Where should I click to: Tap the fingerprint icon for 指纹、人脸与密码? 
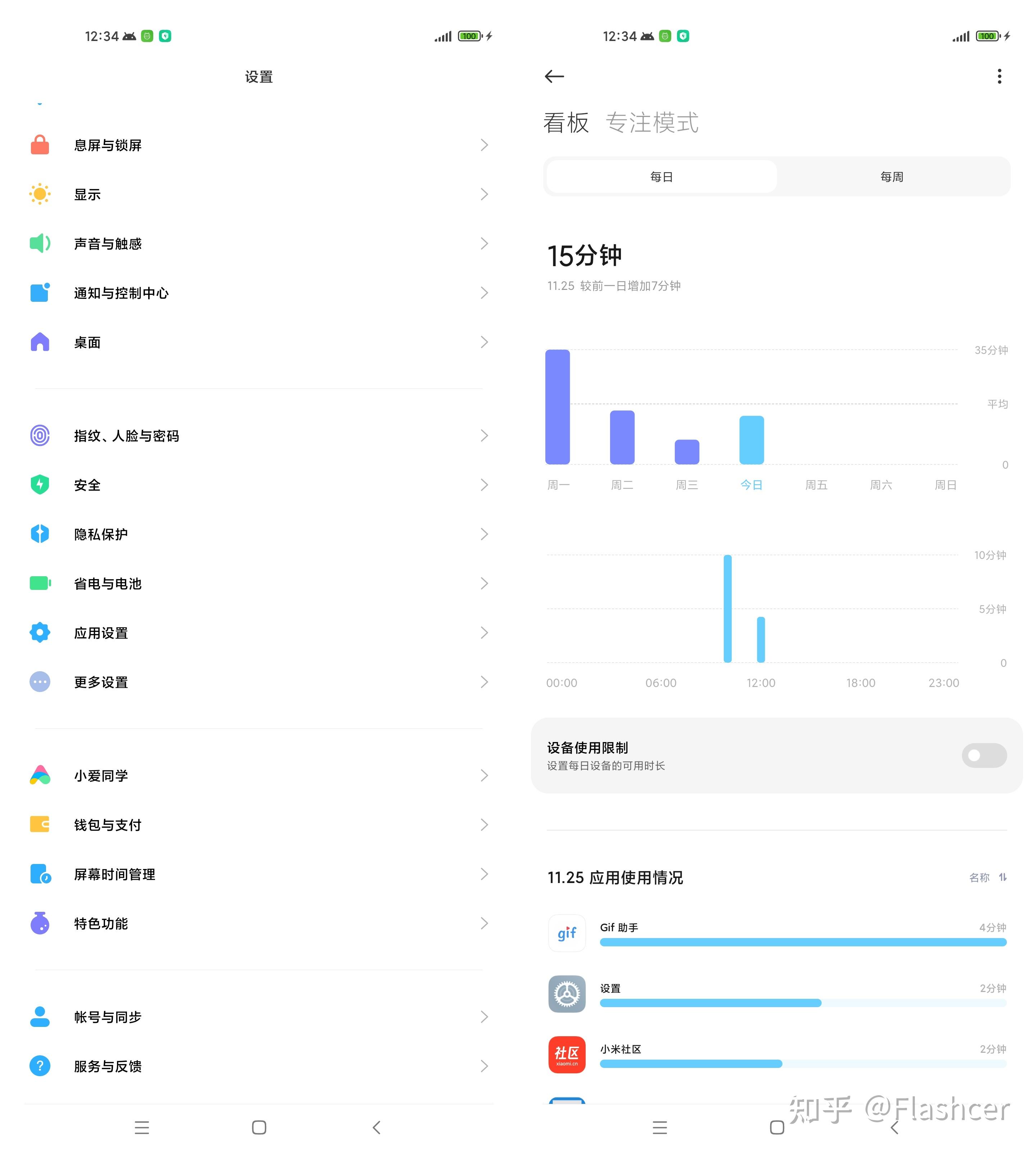point(39,436)
